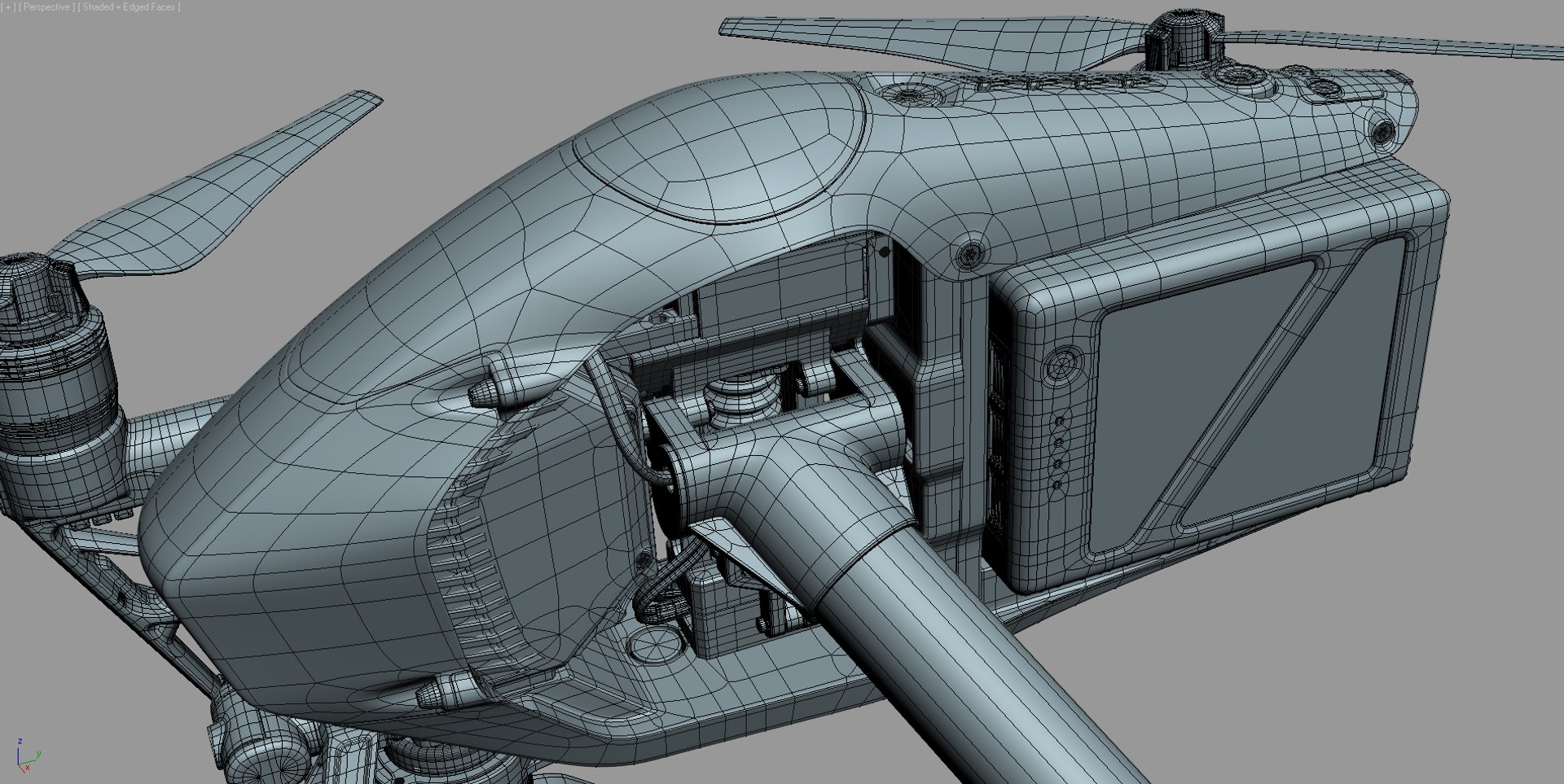Open the Perspective viewport label menu
The image size is (1564, 784).
point(46,7)
